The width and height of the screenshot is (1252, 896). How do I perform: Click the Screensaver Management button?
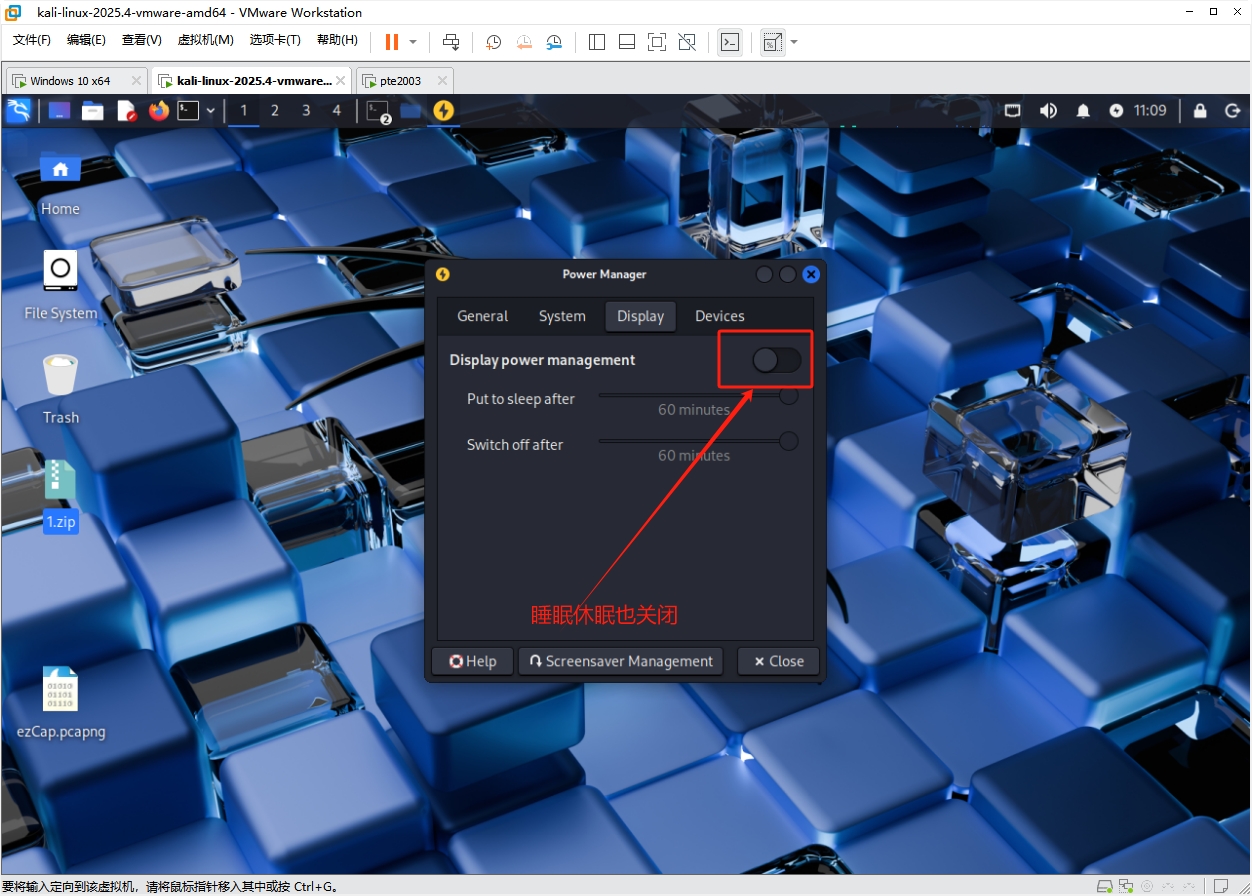click(620, 661)
